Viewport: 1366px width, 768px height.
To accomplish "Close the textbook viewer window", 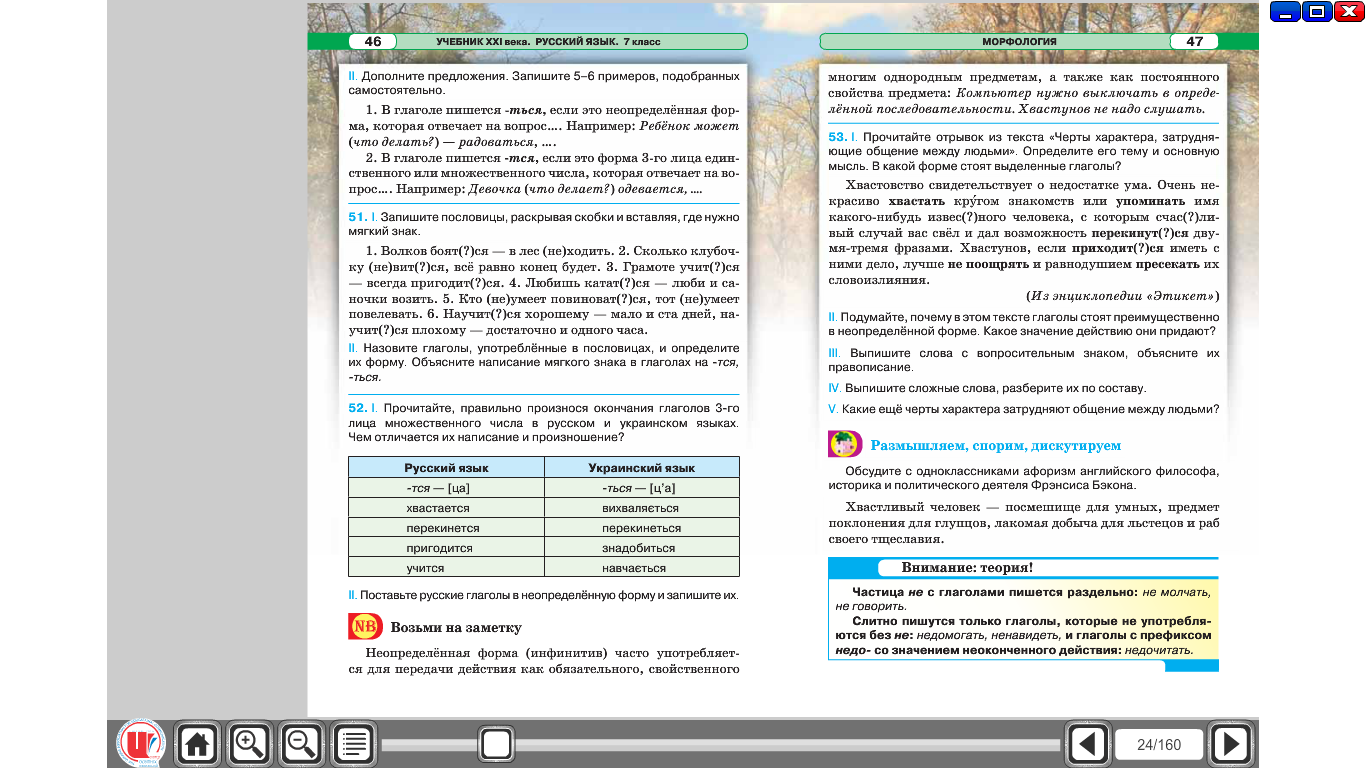I will coord(1350,12).
